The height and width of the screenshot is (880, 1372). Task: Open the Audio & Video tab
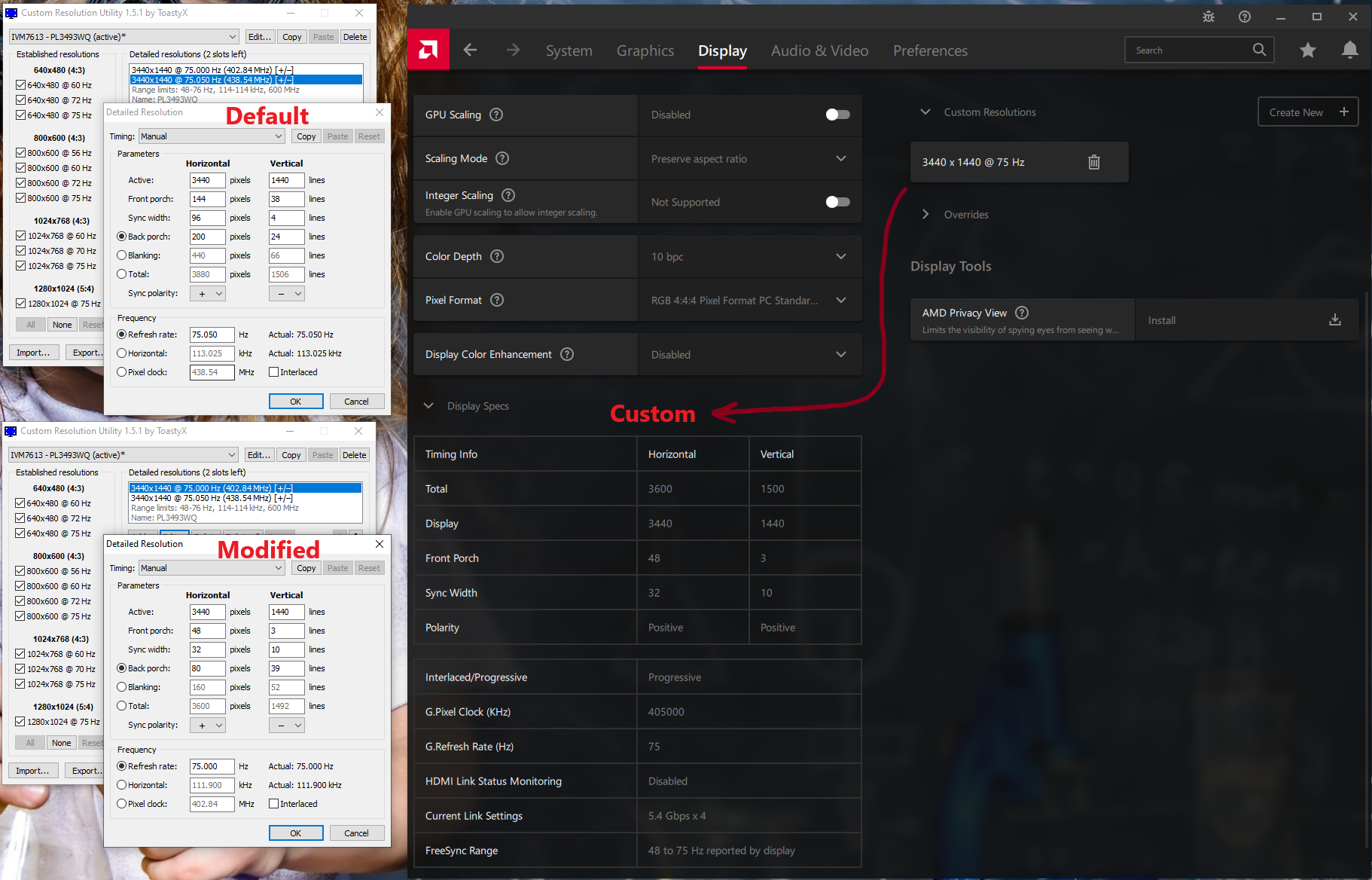tap(819, 50)
